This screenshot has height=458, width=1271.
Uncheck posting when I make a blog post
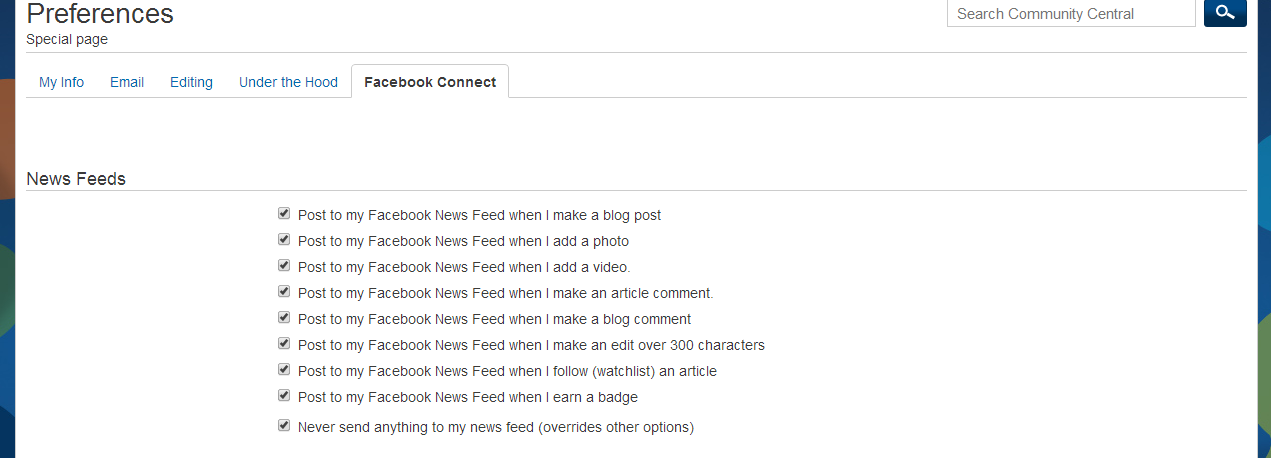click(284, 214)
